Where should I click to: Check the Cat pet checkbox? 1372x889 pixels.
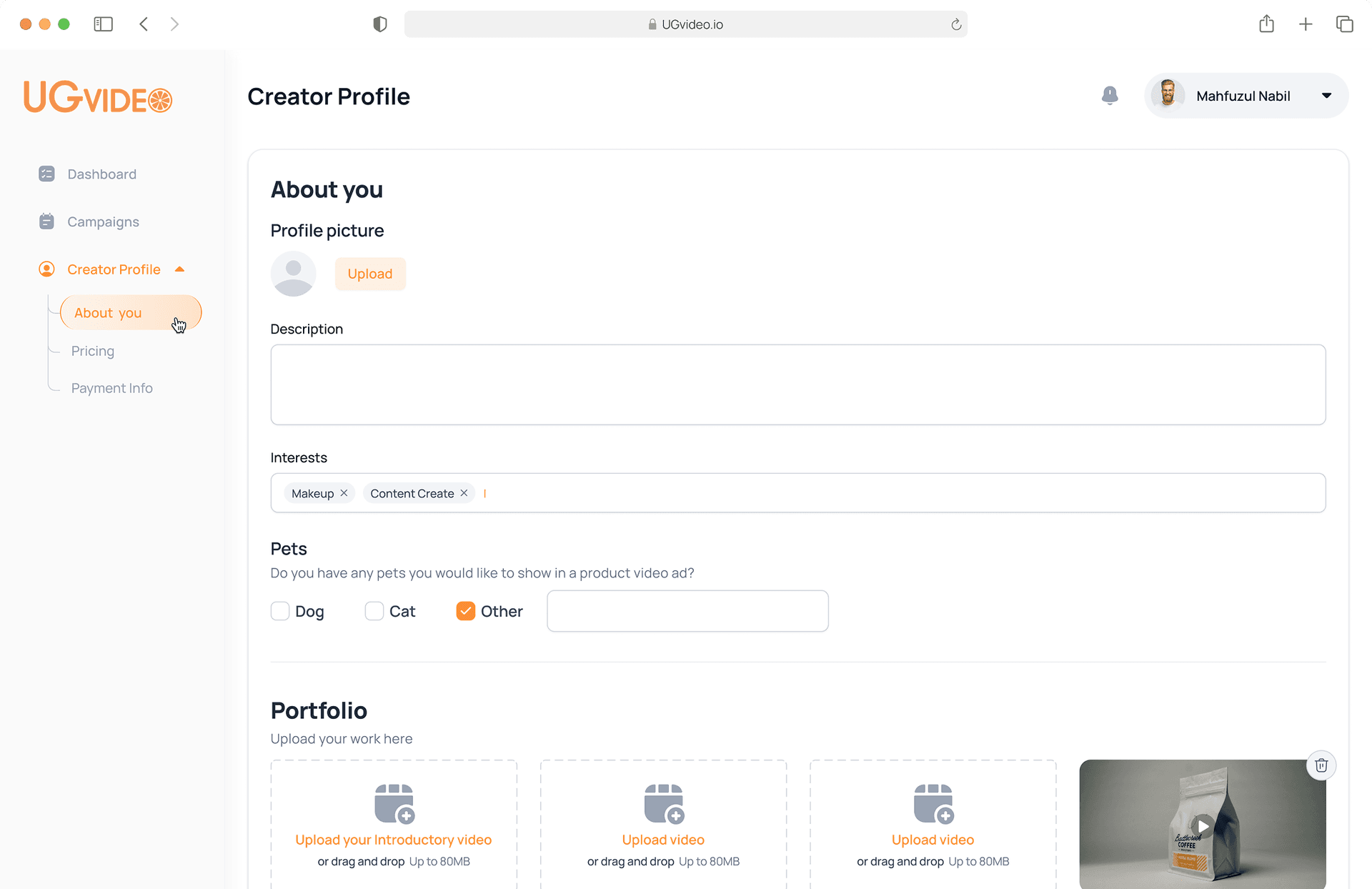coord(374,611)
